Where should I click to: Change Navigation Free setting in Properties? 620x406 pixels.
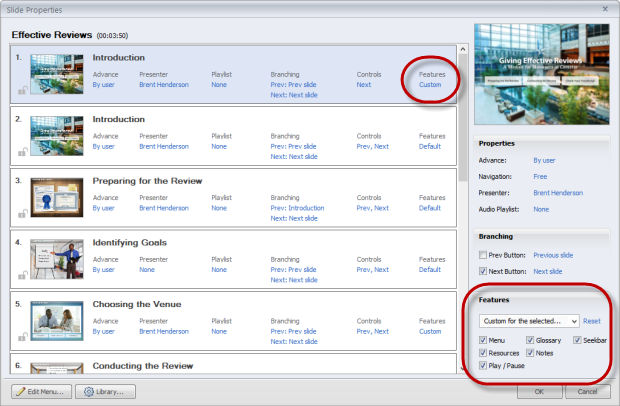coord(540,175)
